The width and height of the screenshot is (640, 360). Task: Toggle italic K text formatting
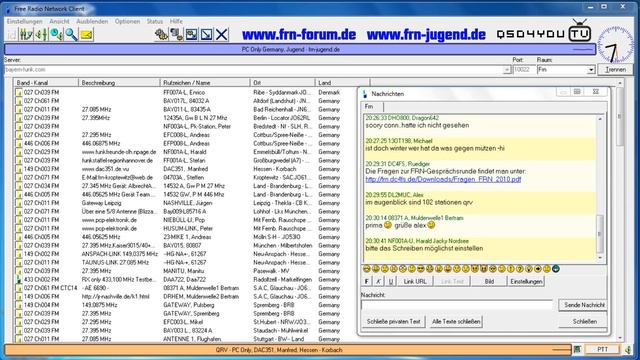point(379,281)
